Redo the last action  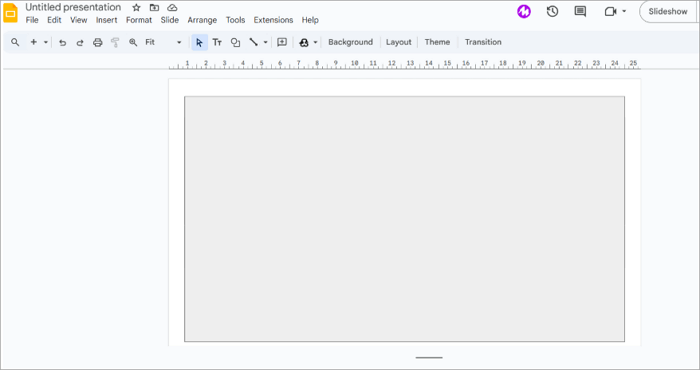point(80,42)
